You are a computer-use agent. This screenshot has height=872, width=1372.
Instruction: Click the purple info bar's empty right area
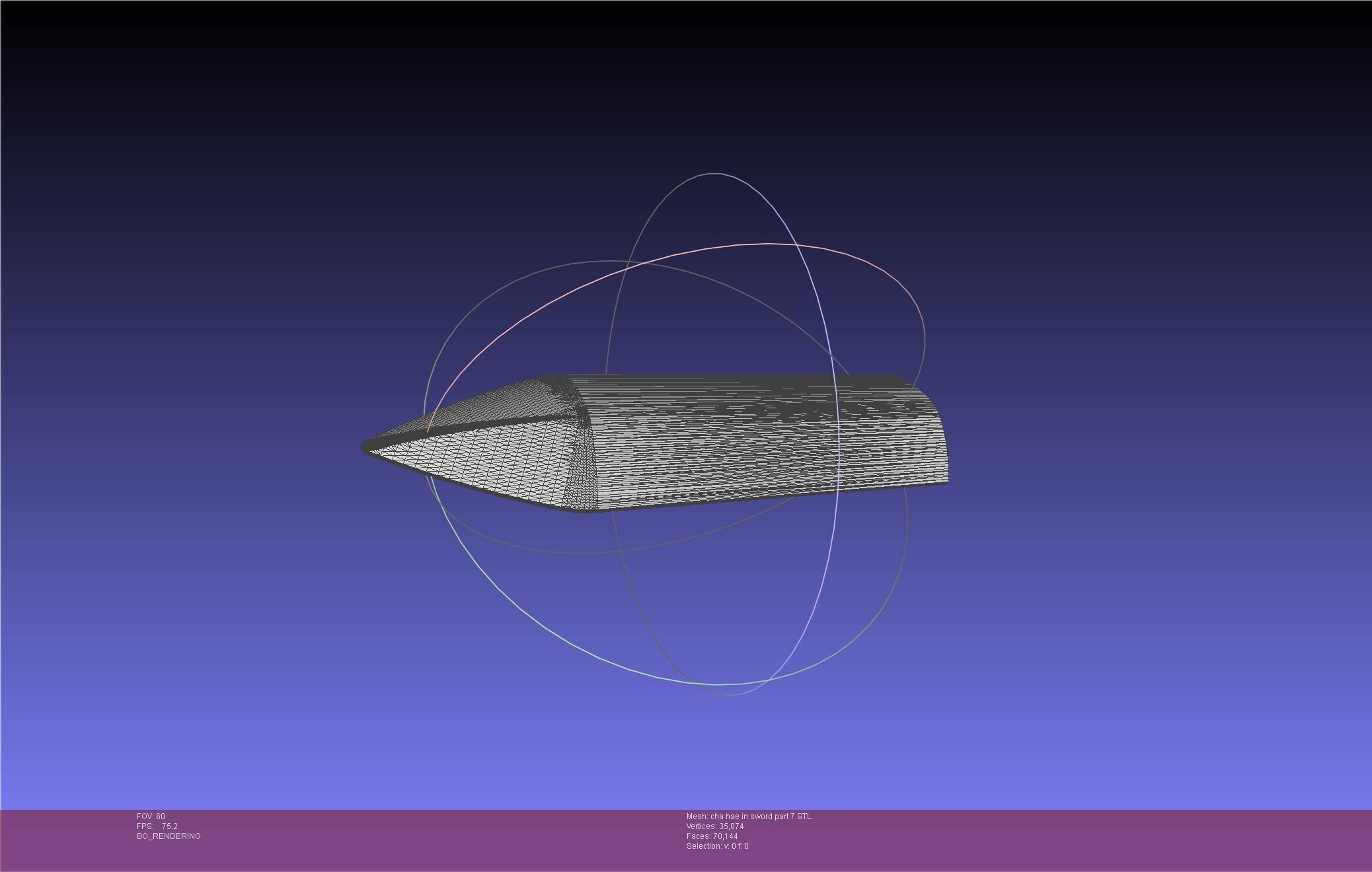[1124, 839]
